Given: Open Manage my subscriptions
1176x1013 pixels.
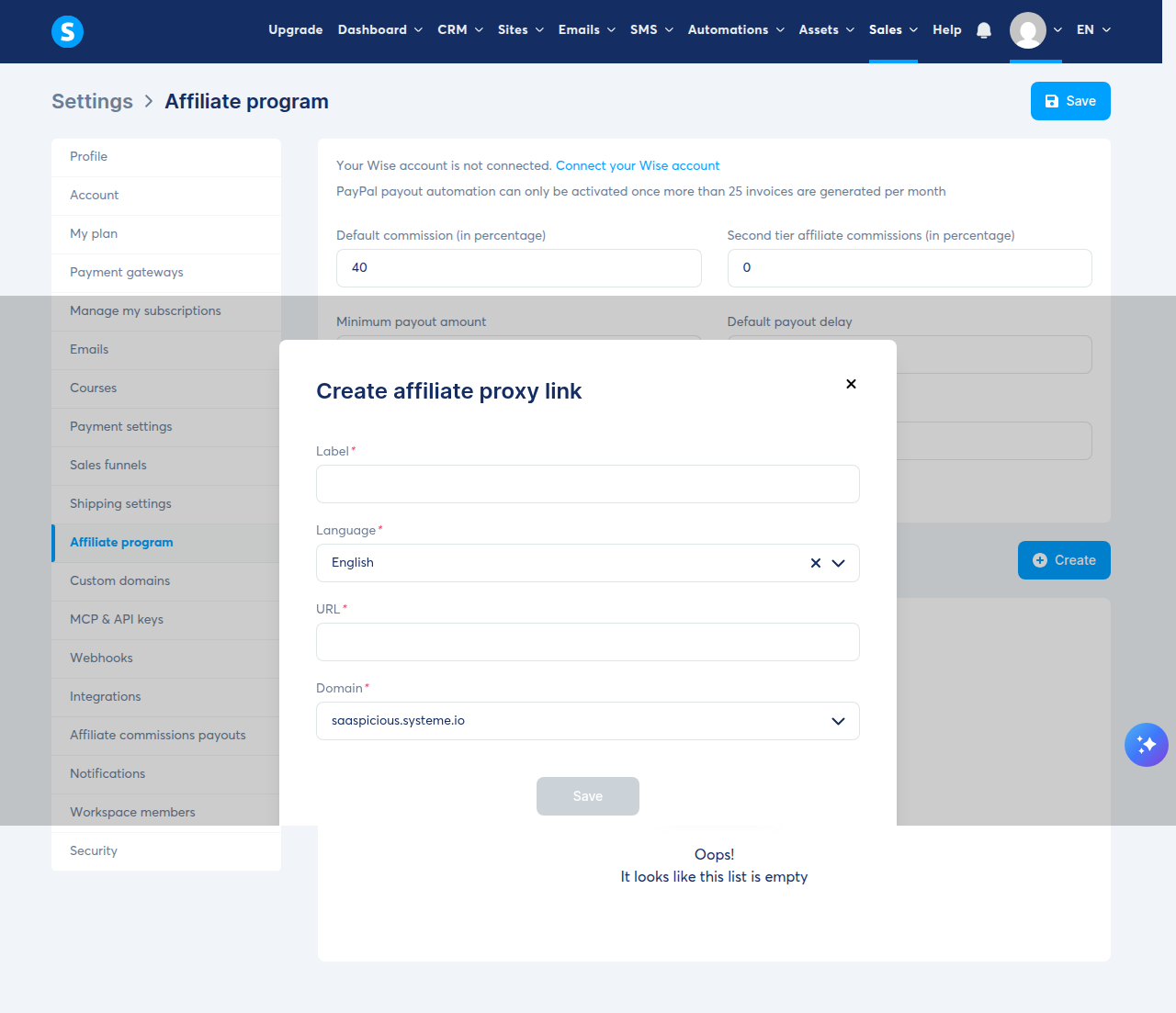Looking at the screenshot, I should point(166,311).
